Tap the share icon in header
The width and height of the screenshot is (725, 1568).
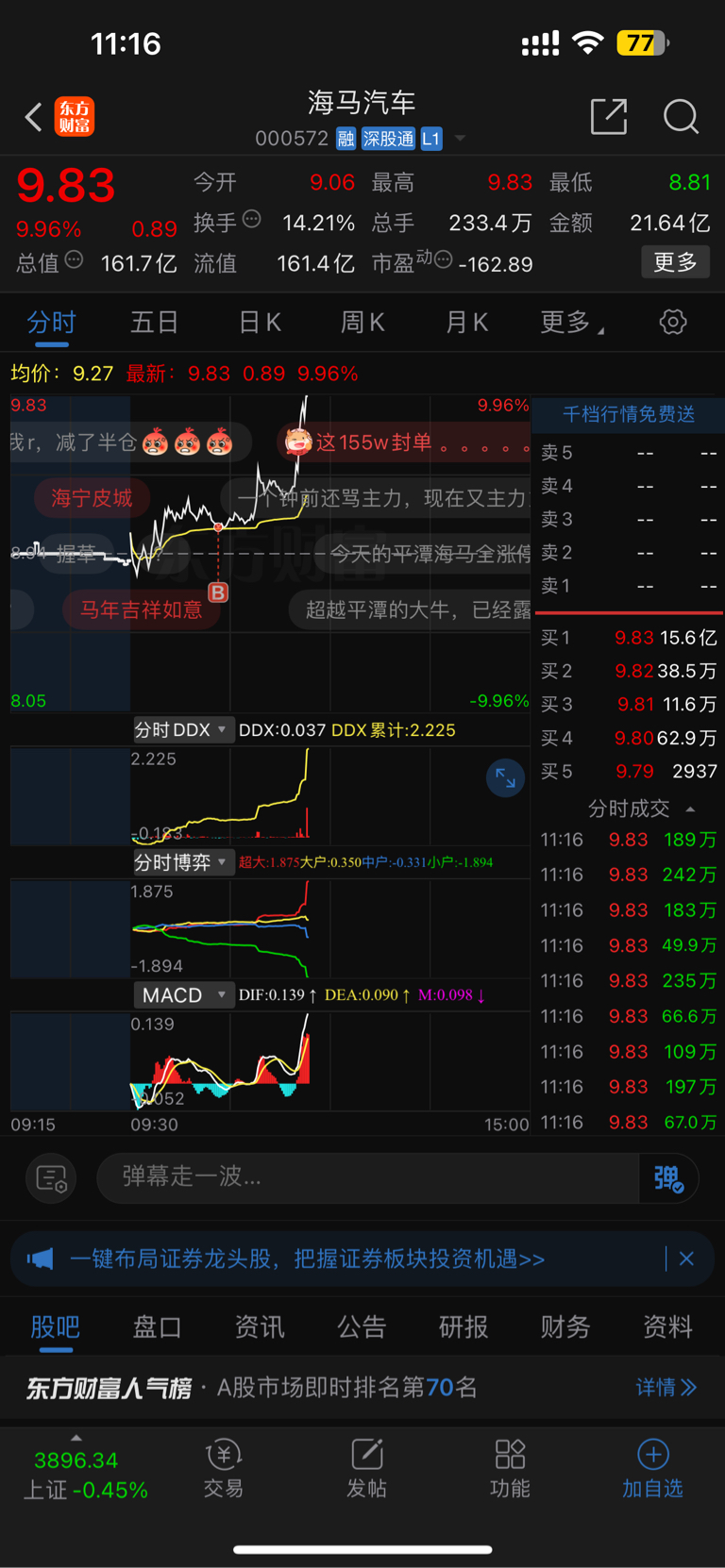click(x=609, y=116)
